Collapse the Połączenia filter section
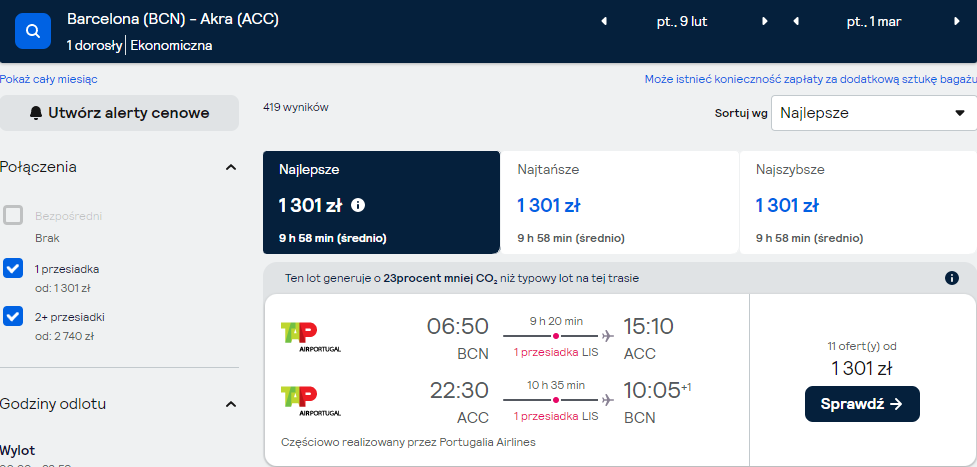Image resolution: width=977 pixels, height=467 pixels. (231, 167)
